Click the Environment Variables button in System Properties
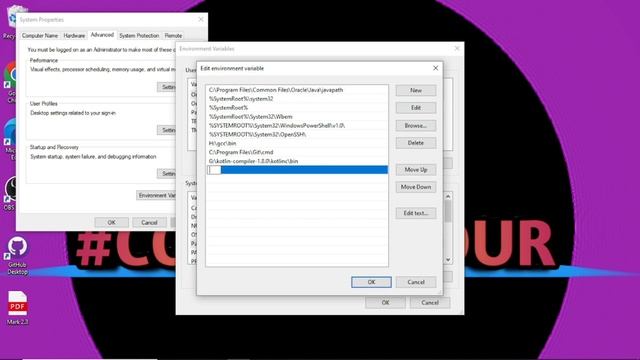This screenshot has height=360, width=640. coord(156,196)
